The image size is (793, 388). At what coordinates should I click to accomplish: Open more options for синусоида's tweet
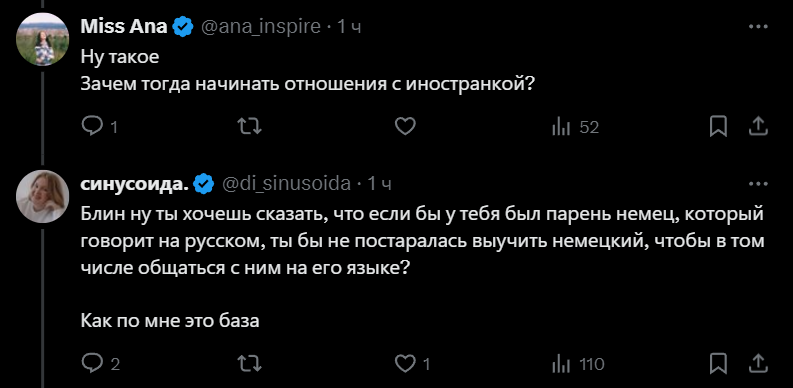coord(758,184)
